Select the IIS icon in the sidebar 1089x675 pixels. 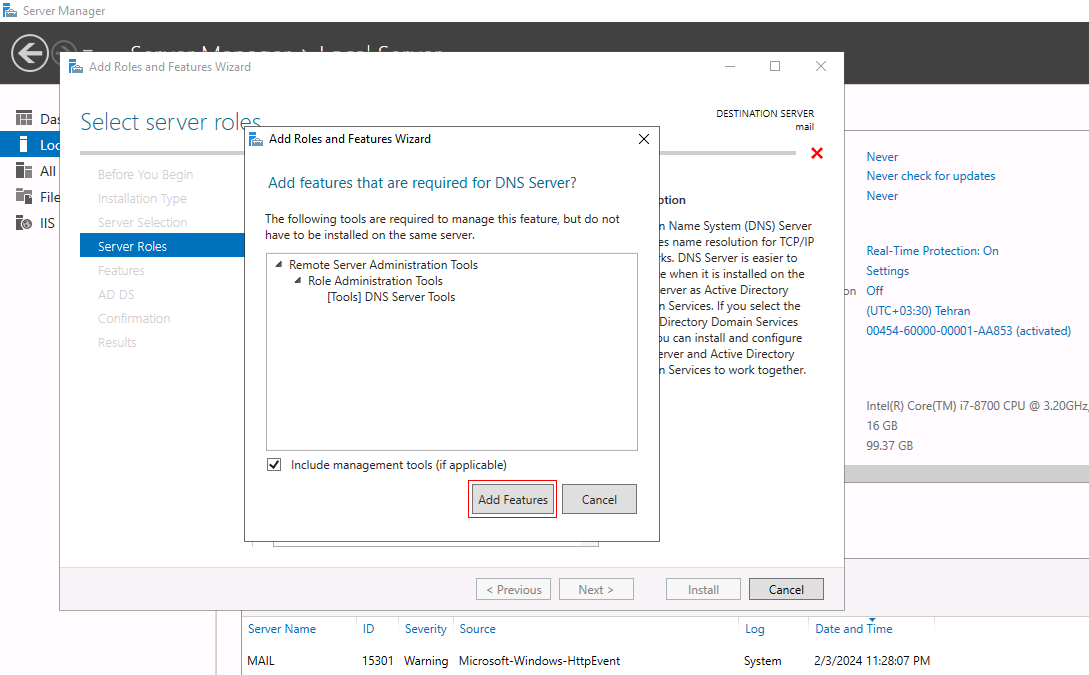(24, 223)
